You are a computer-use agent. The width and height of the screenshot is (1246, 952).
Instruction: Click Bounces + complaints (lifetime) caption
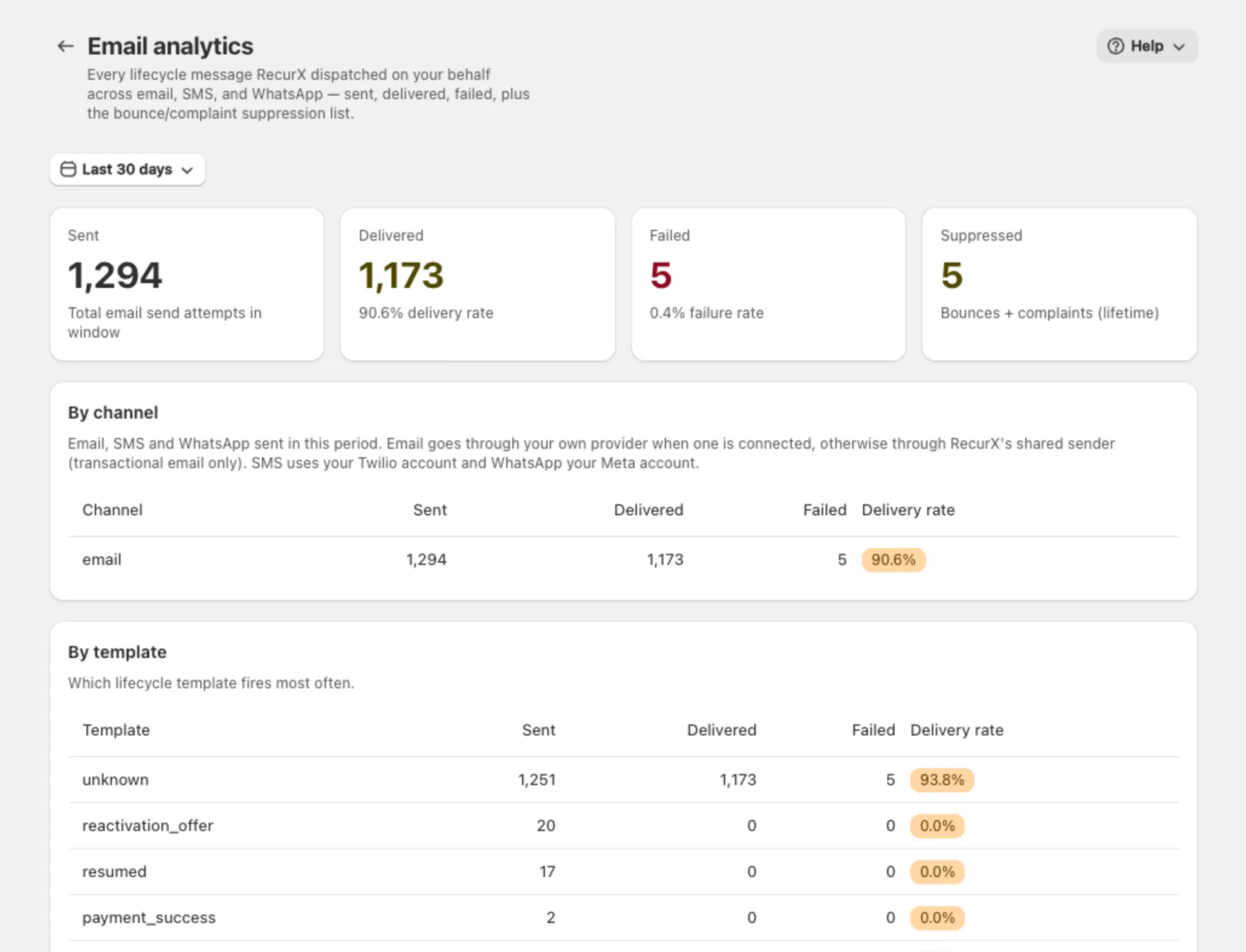(1049, 313)
